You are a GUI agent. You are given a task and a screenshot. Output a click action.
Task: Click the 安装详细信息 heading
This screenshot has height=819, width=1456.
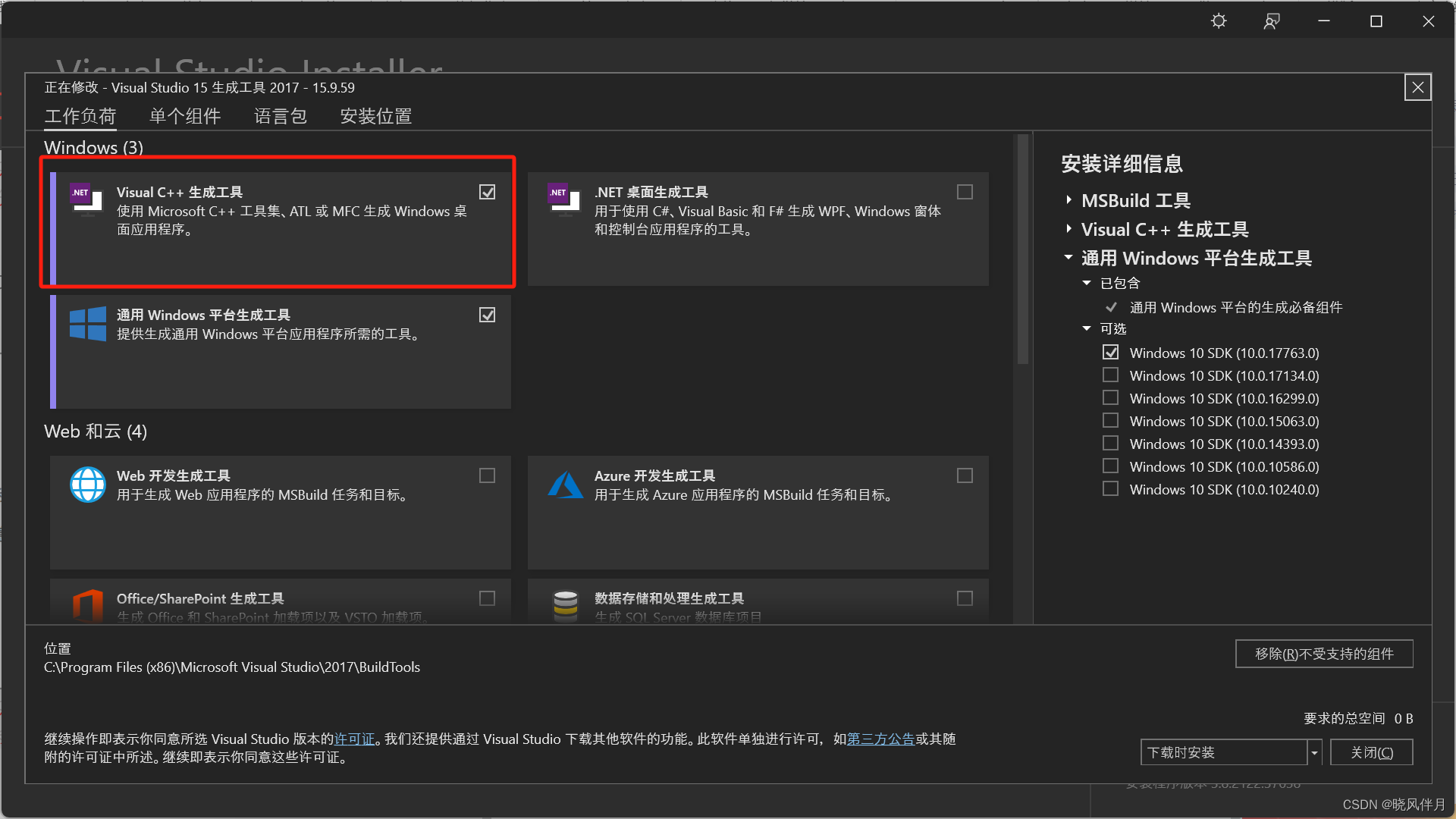pos(1122,164)
